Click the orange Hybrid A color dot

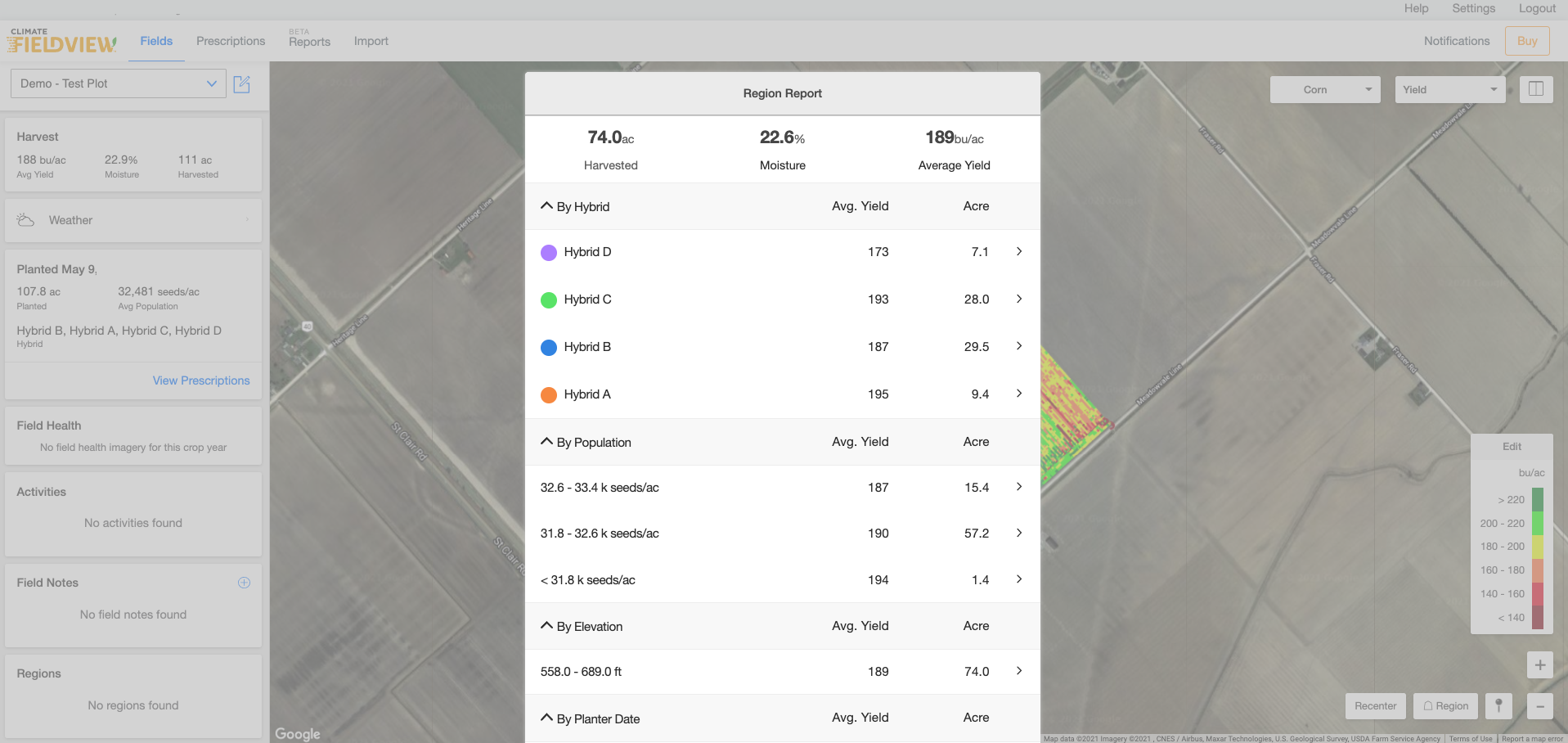(549, 395)
